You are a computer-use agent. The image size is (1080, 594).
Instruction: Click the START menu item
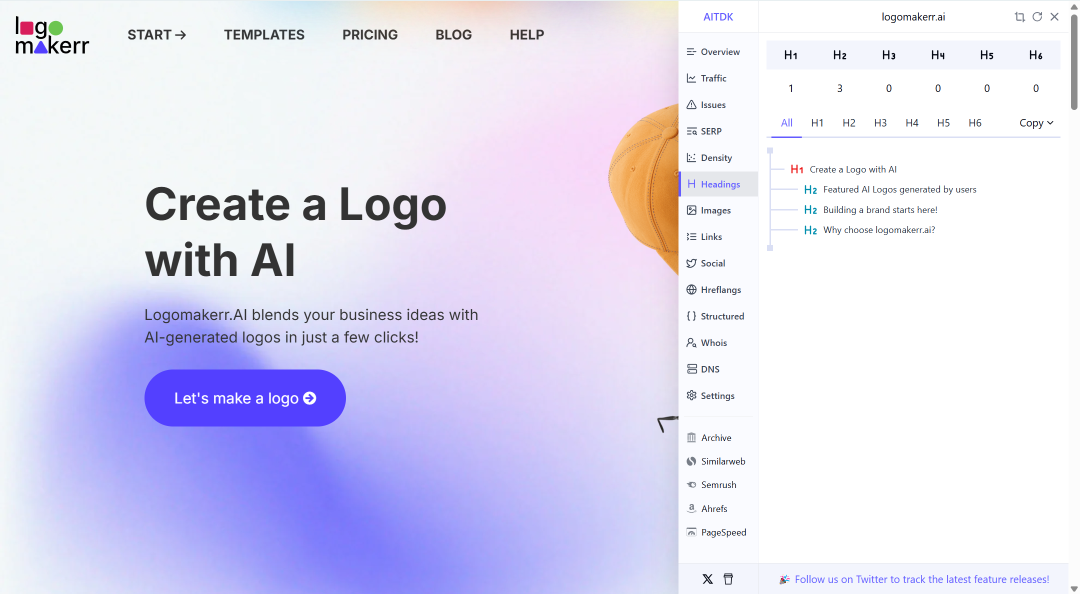[157, 34]
